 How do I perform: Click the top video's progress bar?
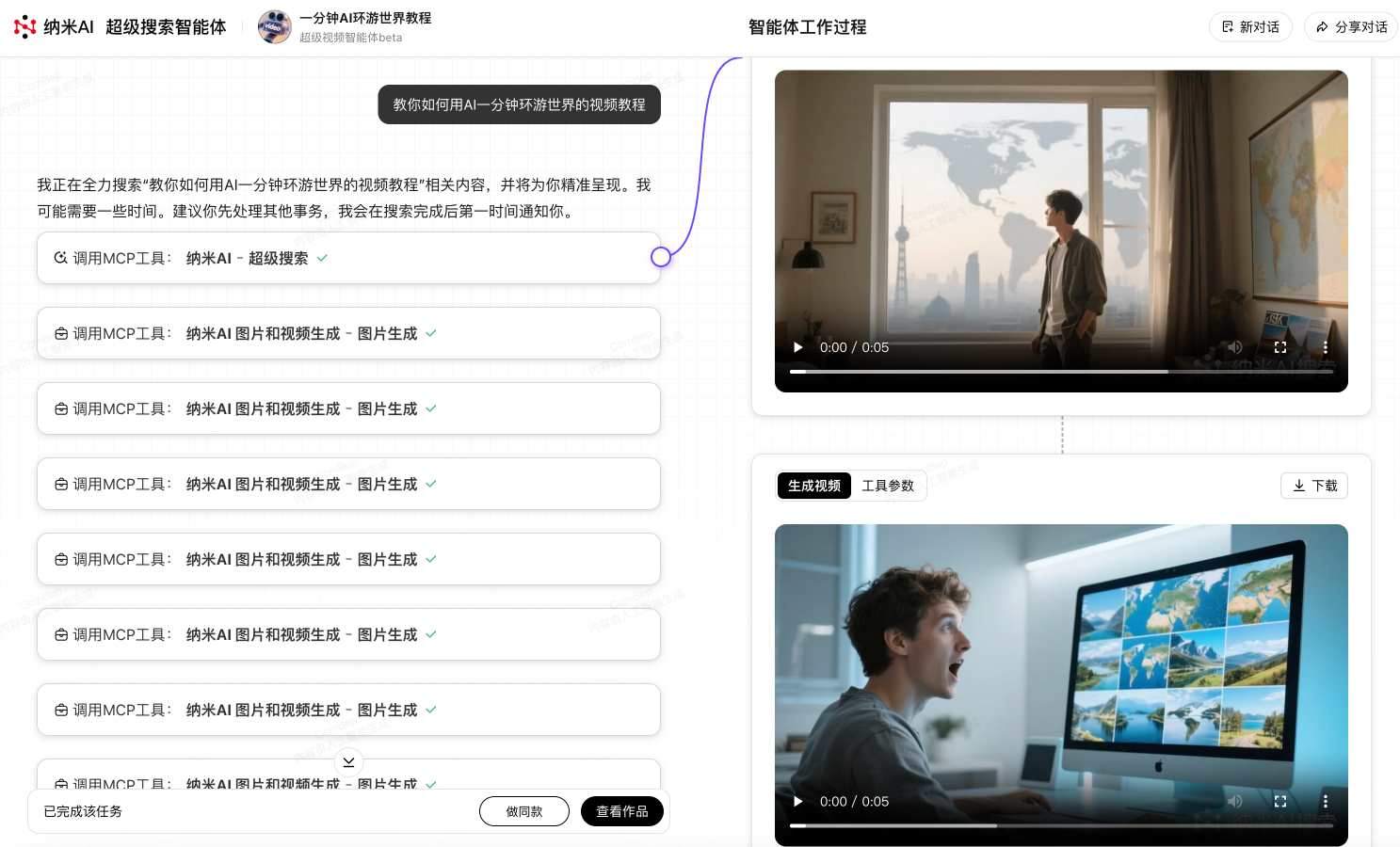pos(1061,371)
